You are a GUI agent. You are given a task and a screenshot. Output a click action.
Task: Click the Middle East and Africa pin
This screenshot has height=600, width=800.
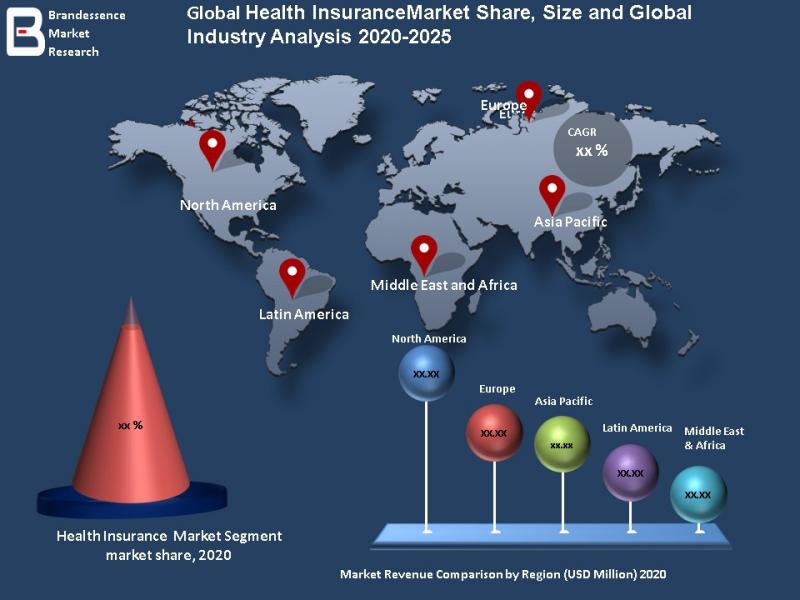pos(424,255)
